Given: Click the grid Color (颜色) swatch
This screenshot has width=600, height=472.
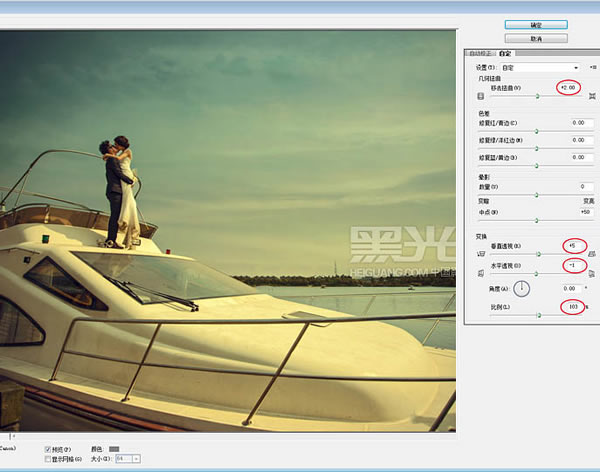Looking at the screenshot, I should coord(114,449).
